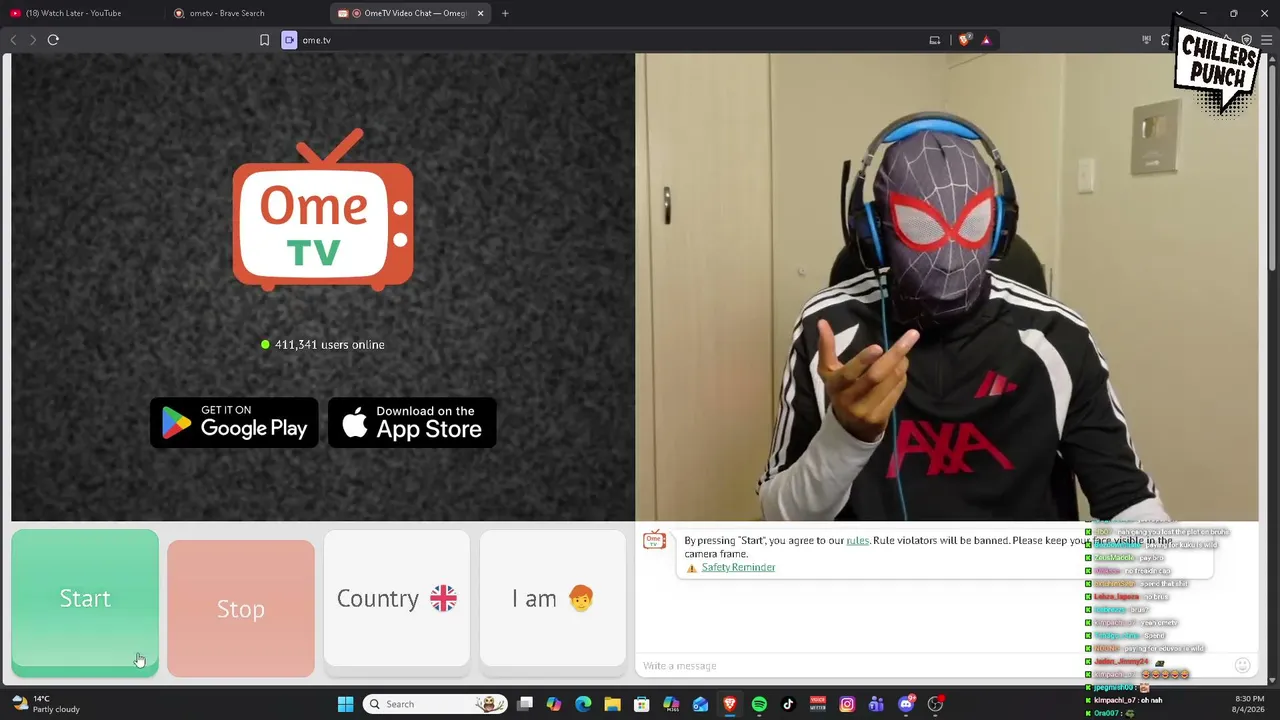Open Microsoft Copilot from taskbar
This screenshot has height=720, width=1280.
point(554,704)
